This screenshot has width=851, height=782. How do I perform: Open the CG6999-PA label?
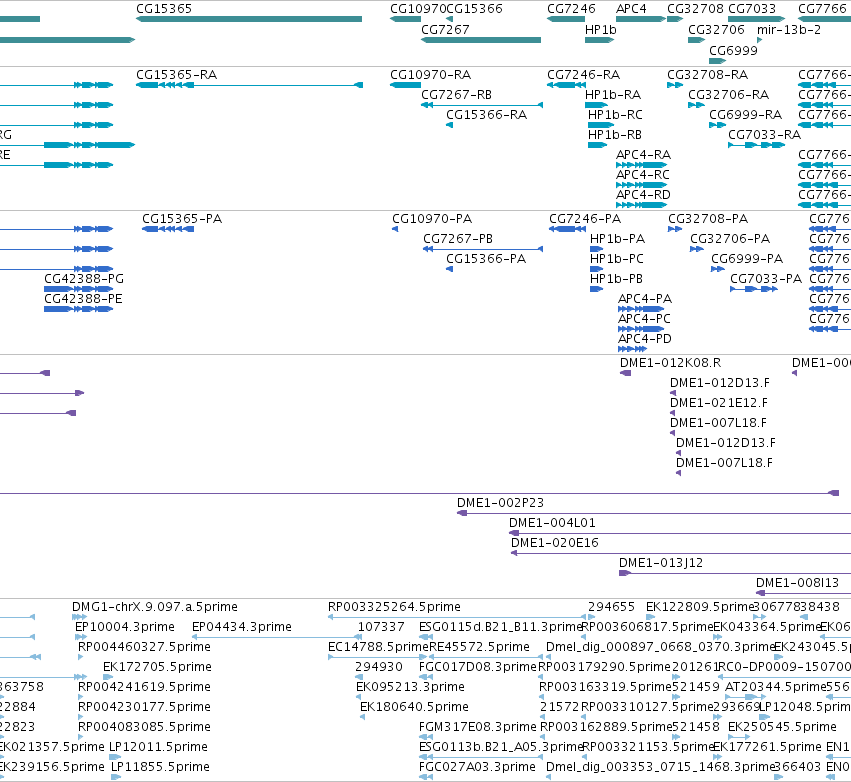[747, 259]
